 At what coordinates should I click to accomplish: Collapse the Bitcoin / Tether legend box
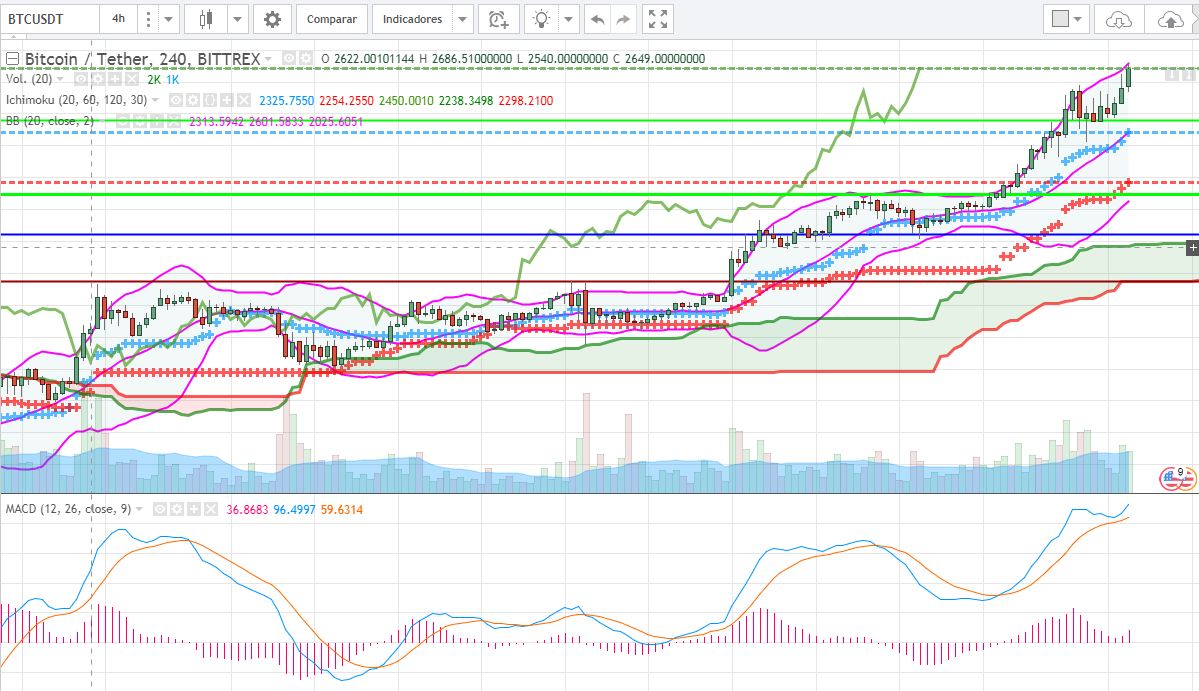[x=12, y=59]
